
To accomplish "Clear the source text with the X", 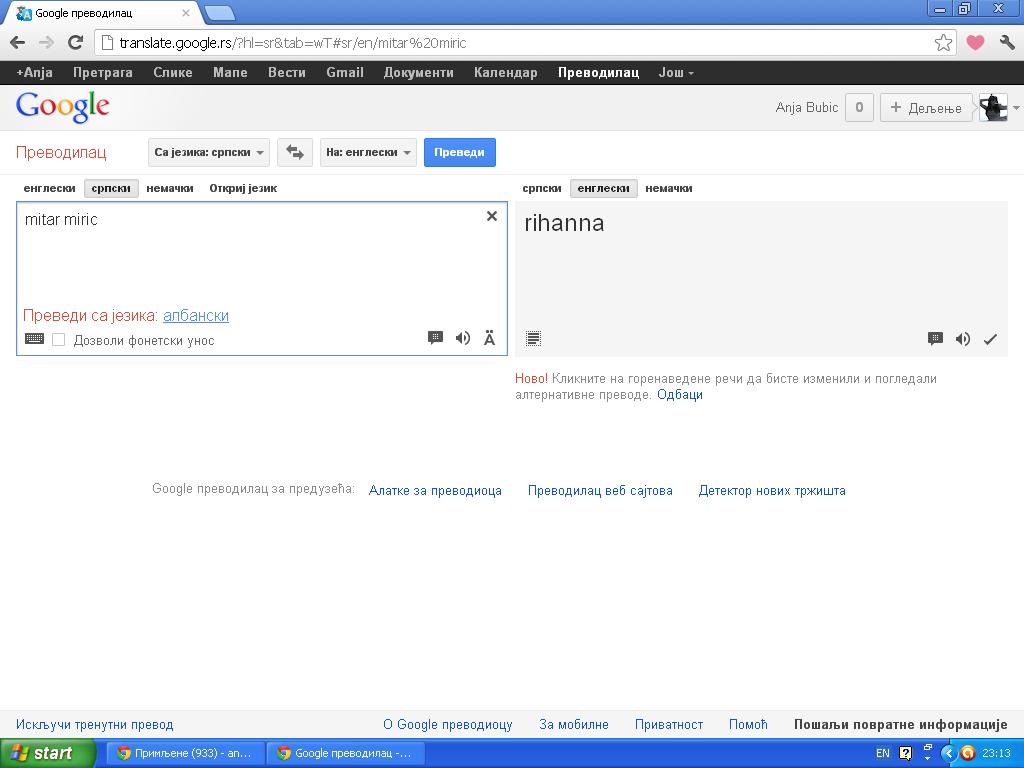I will tap(492, 216).
